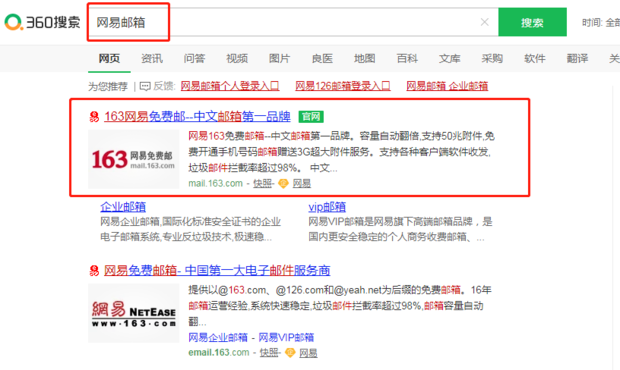
Task: Clear the search box with X icon
Action: tap(484, 22)
